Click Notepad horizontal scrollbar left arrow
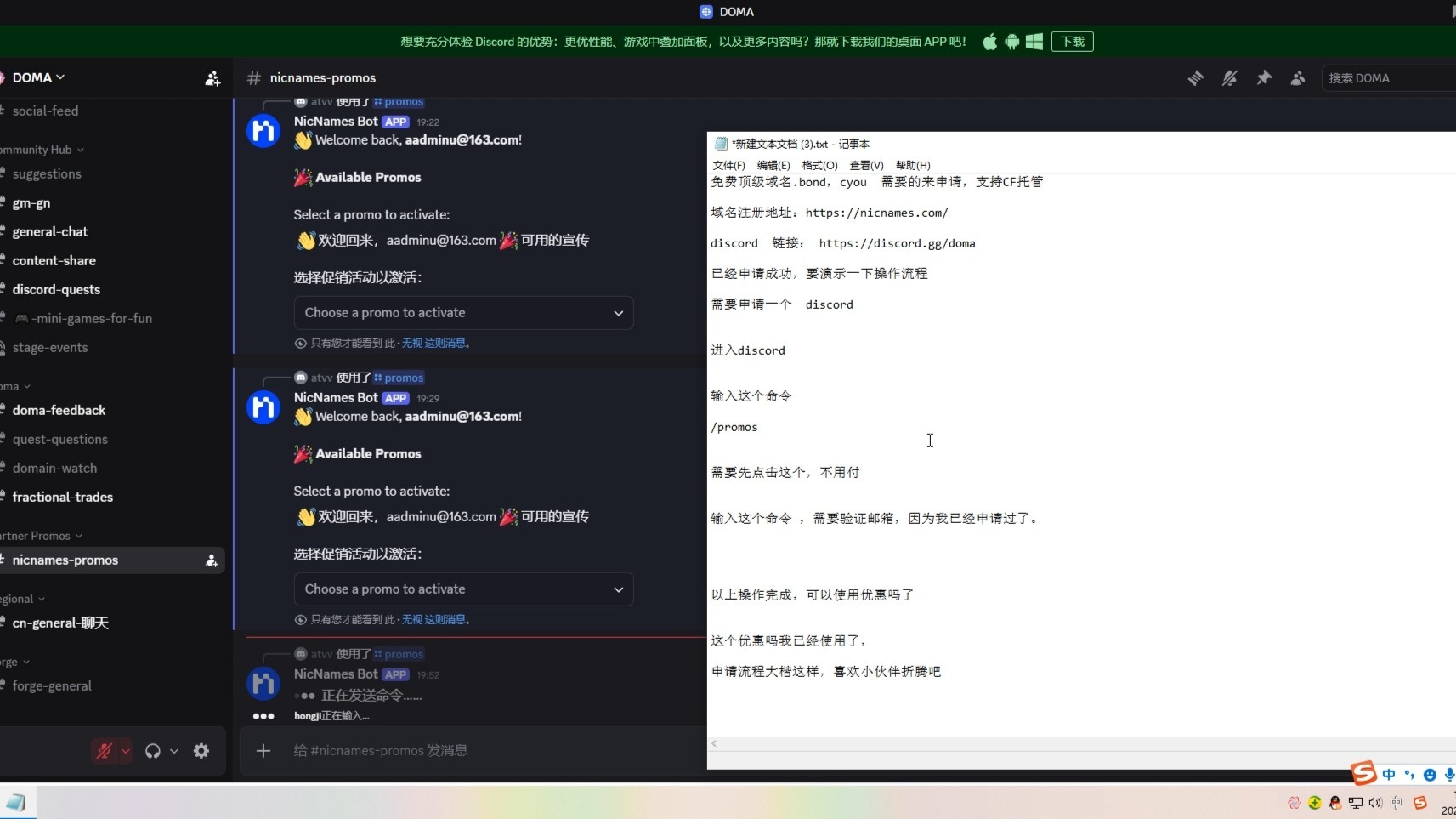 [x=714, y=743]
